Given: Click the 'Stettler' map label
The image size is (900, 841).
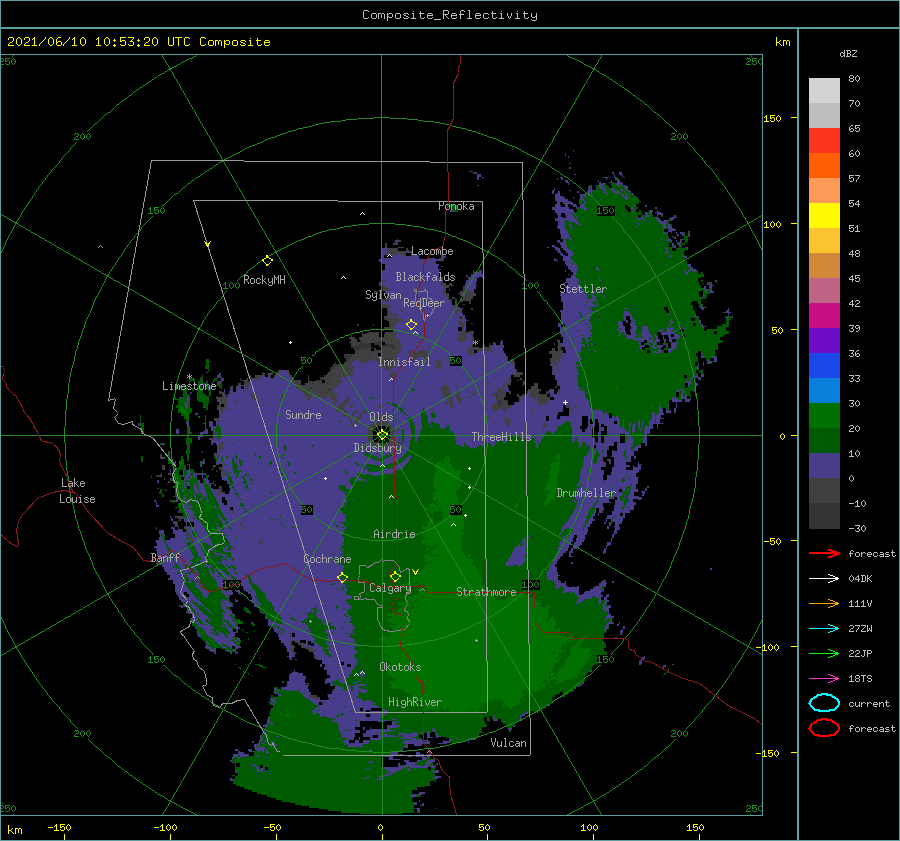Looking at the screenshot, I should pyautogui.click(x=583, y=289).
